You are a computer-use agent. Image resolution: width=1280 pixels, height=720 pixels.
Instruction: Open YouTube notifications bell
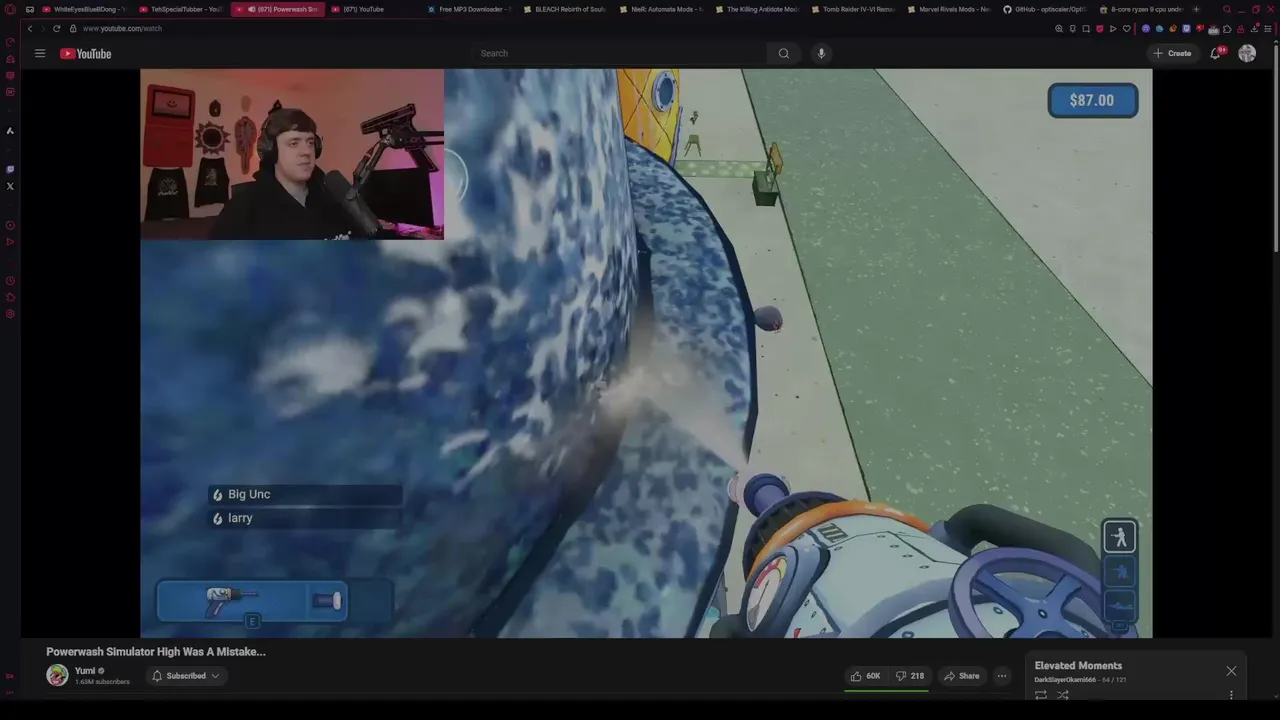click(x=1215, y=53)
